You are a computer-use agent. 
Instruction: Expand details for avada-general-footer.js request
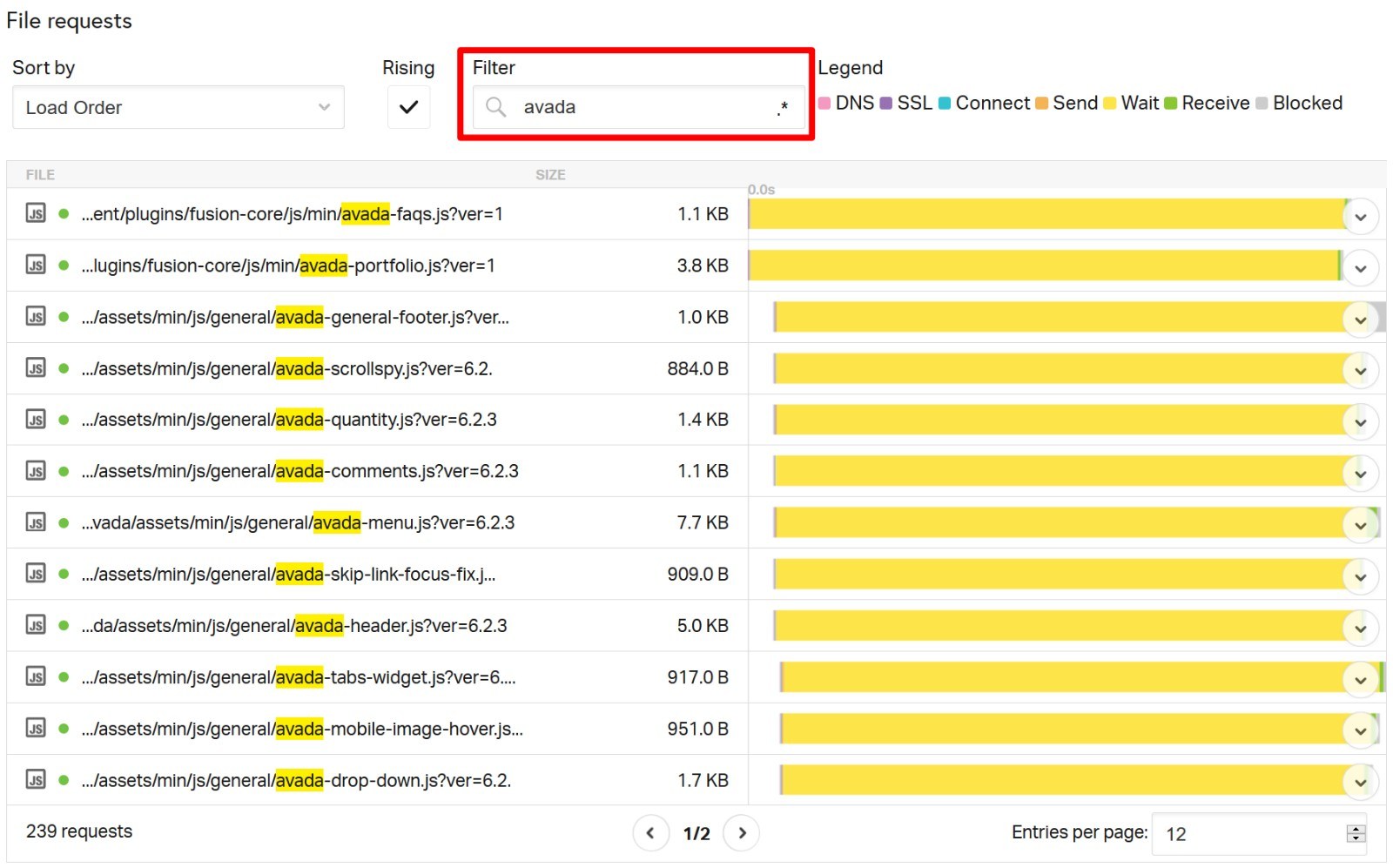(1361, 320)
